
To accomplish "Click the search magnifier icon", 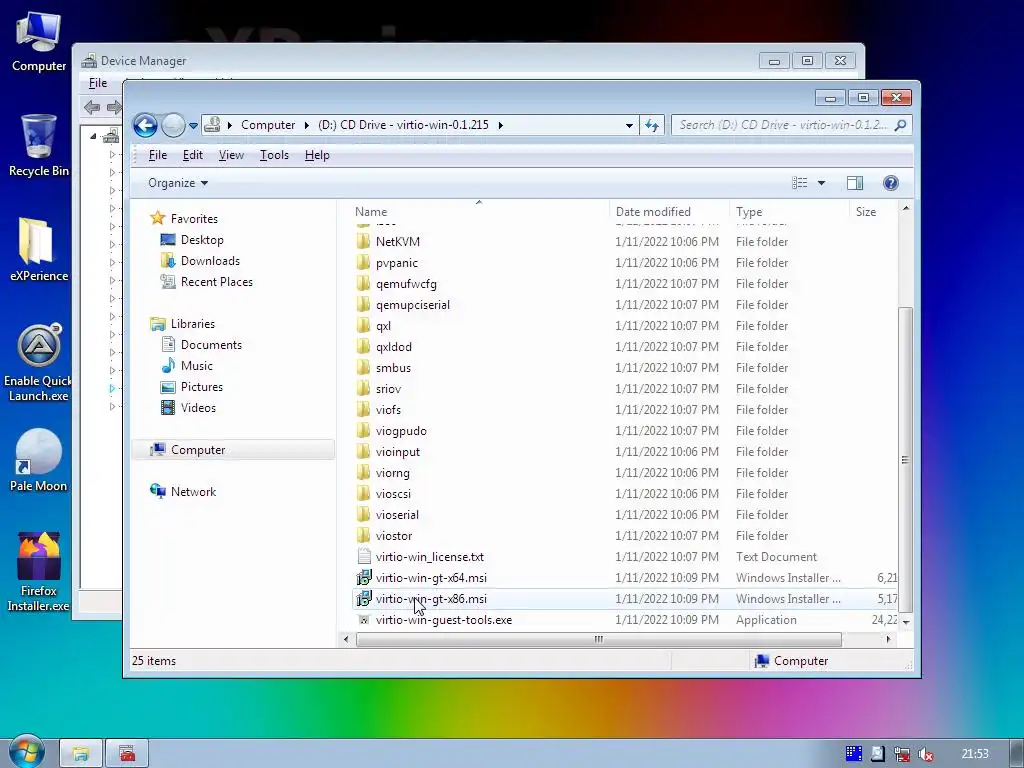I will [901, 125].
